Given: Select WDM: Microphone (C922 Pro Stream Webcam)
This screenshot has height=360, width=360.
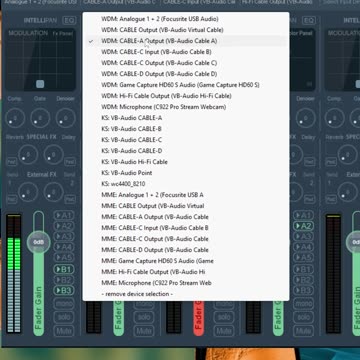Looking at the screenshot, I should click(x=186, y=107).
